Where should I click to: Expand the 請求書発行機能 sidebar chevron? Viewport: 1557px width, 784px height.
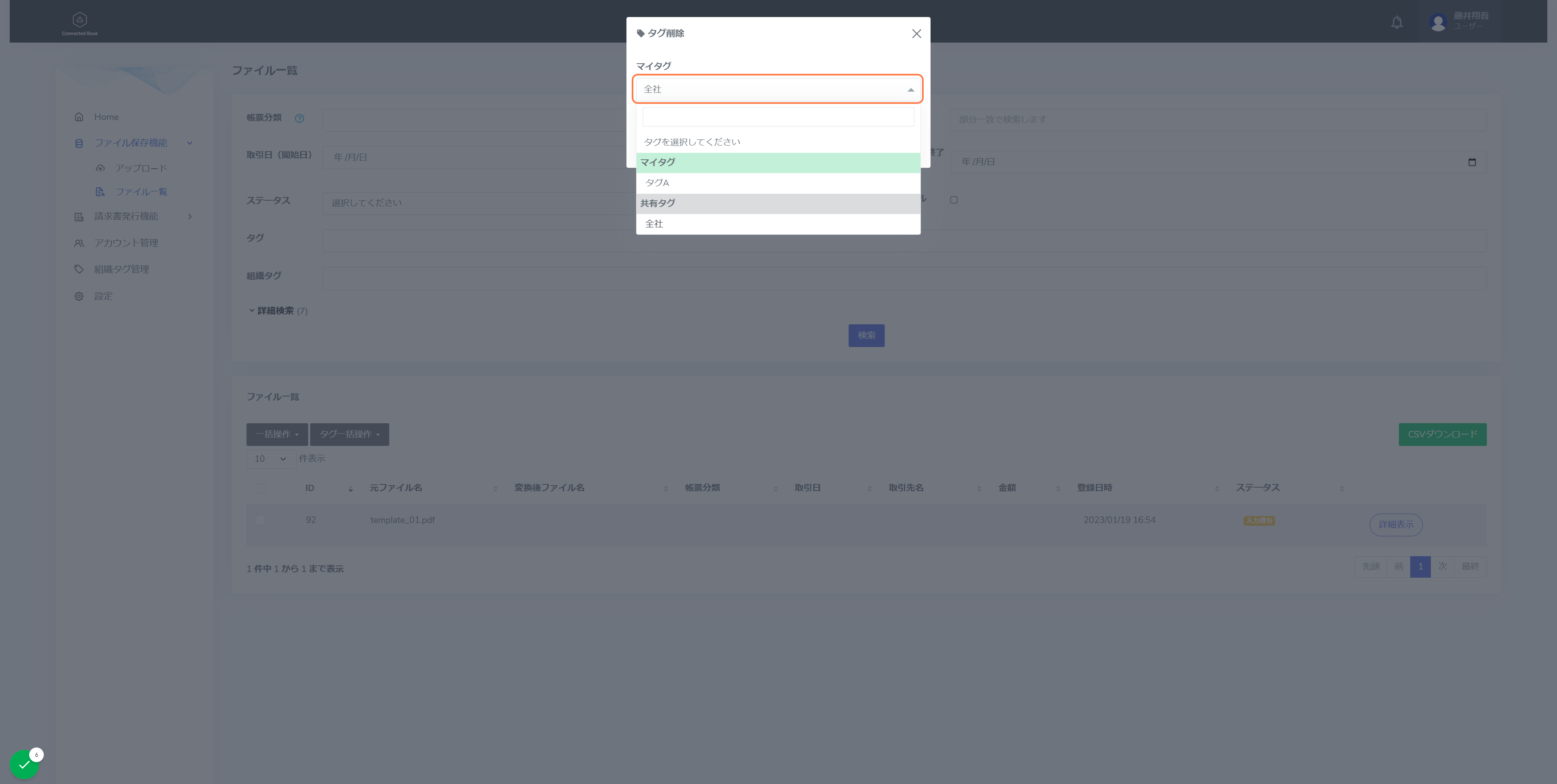pyautogui.click(x=190, y=216)
